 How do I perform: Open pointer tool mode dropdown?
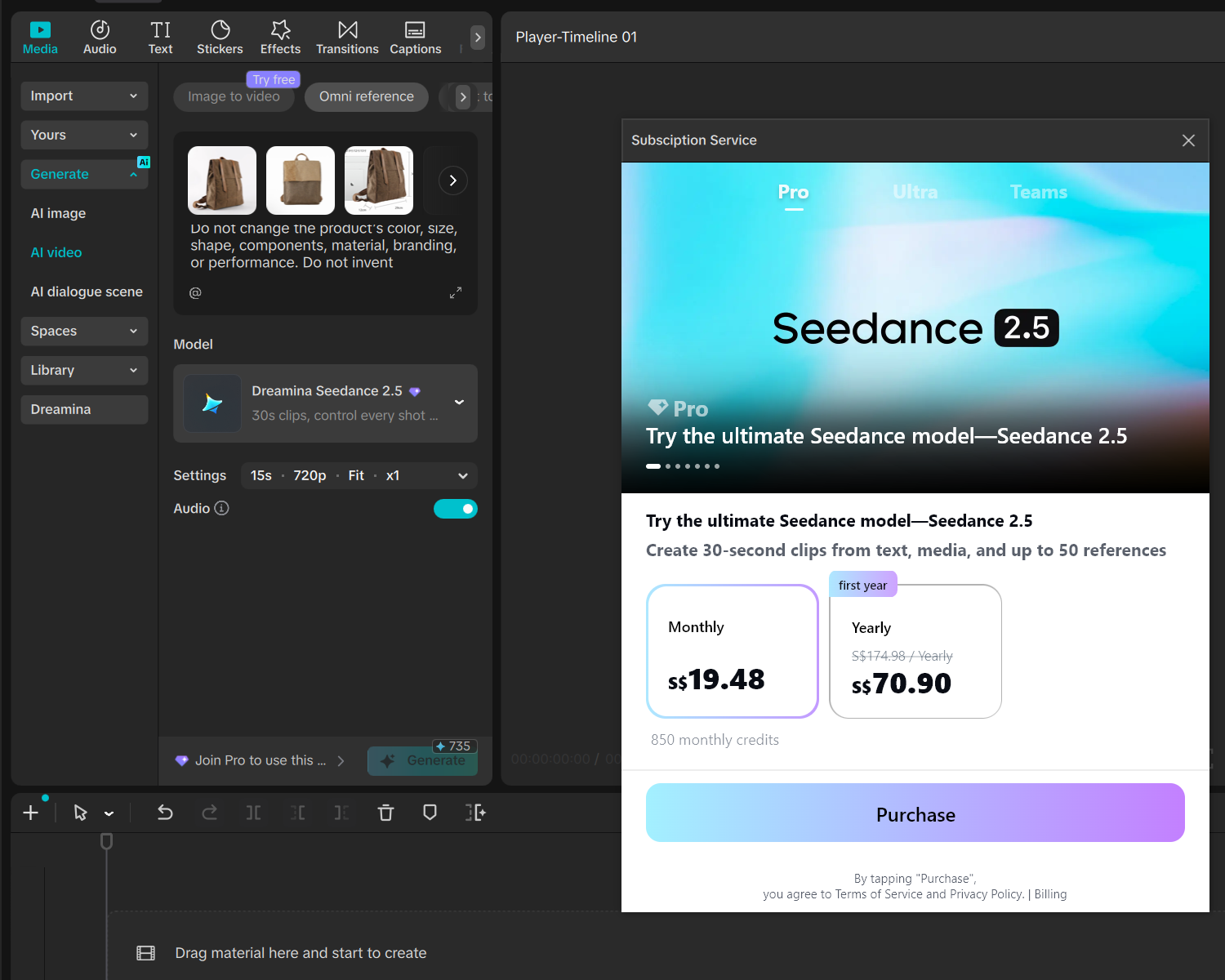coord(109,813)
